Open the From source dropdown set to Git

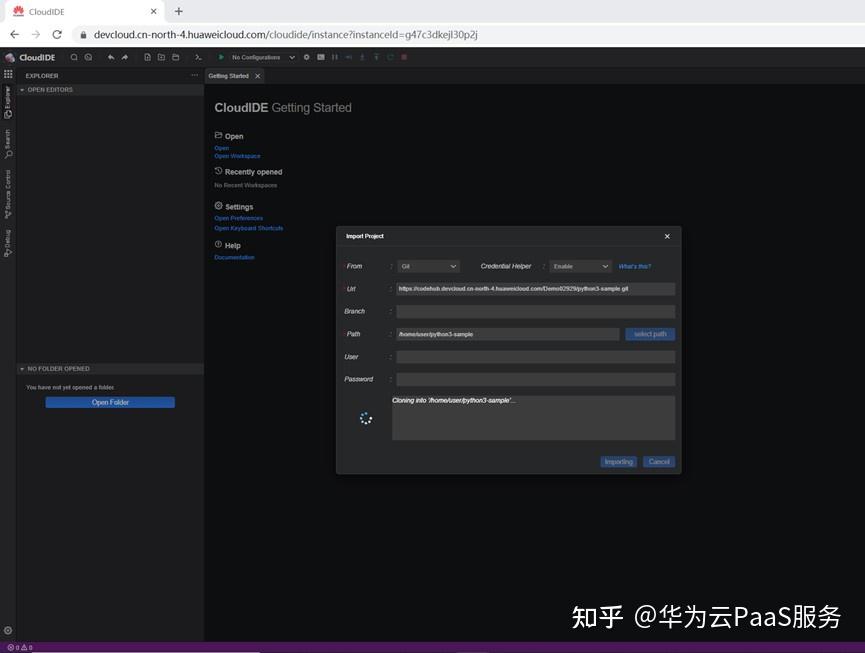point(427,266)
